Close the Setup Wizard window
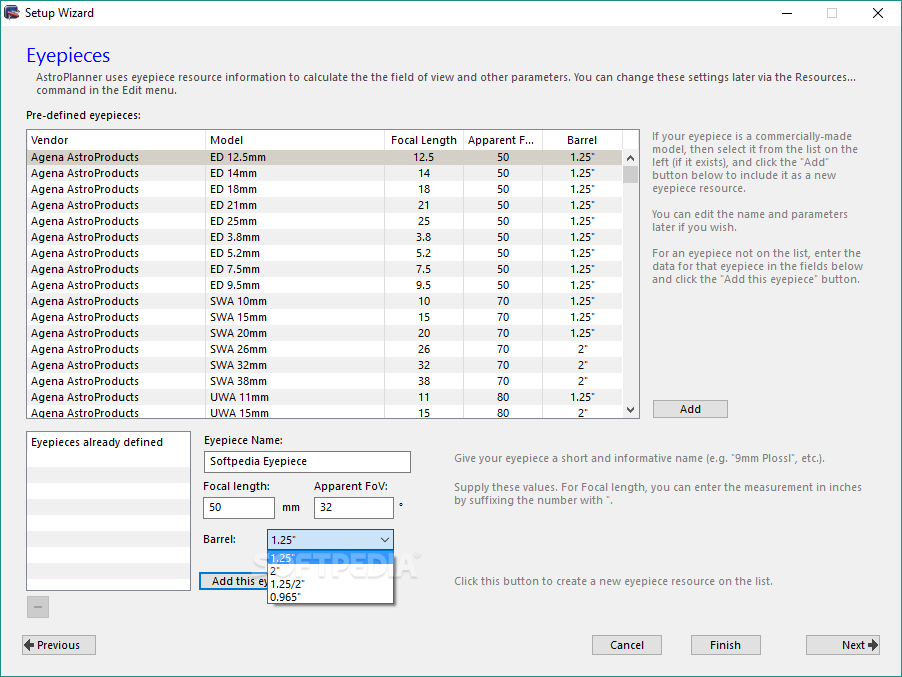Image resolution: width=902 pixels, height=677 pixels. pos(878,13)
